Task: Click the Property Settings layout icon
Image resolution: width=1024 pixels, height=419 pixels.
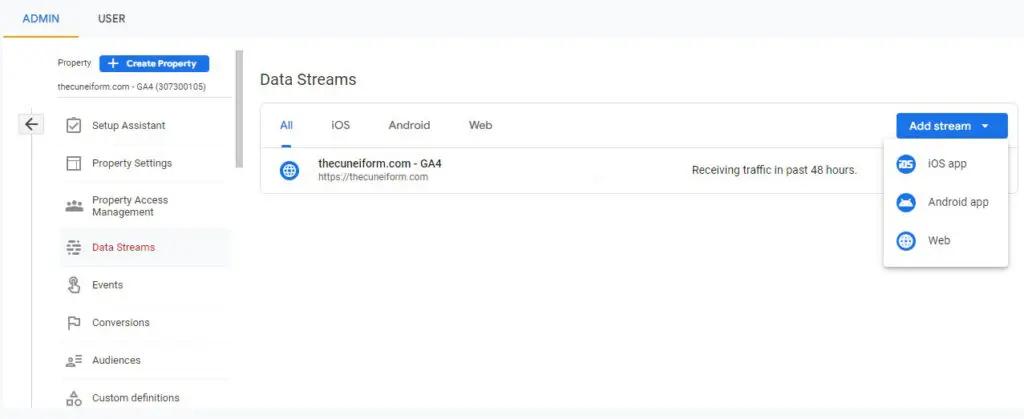Action: 74,163
